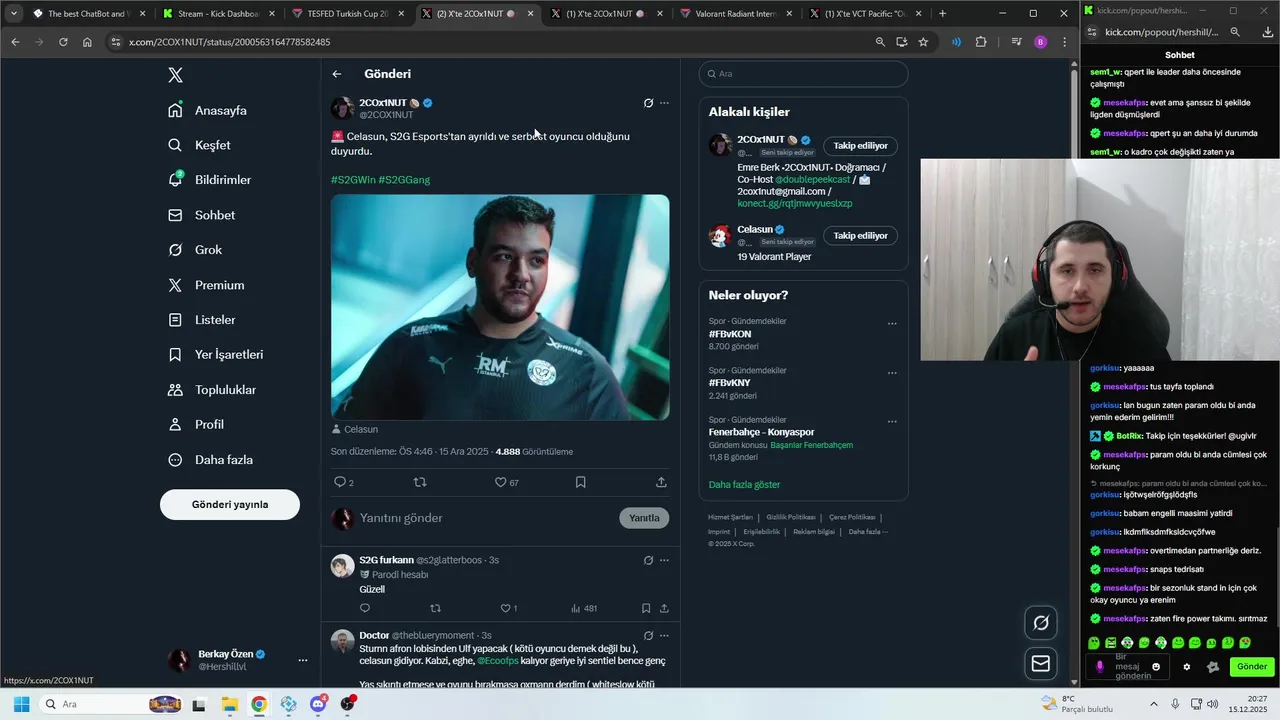Click Takip ediliyor button for Celasun
This screenshot has width=1280, height=720.
point(860,236)
